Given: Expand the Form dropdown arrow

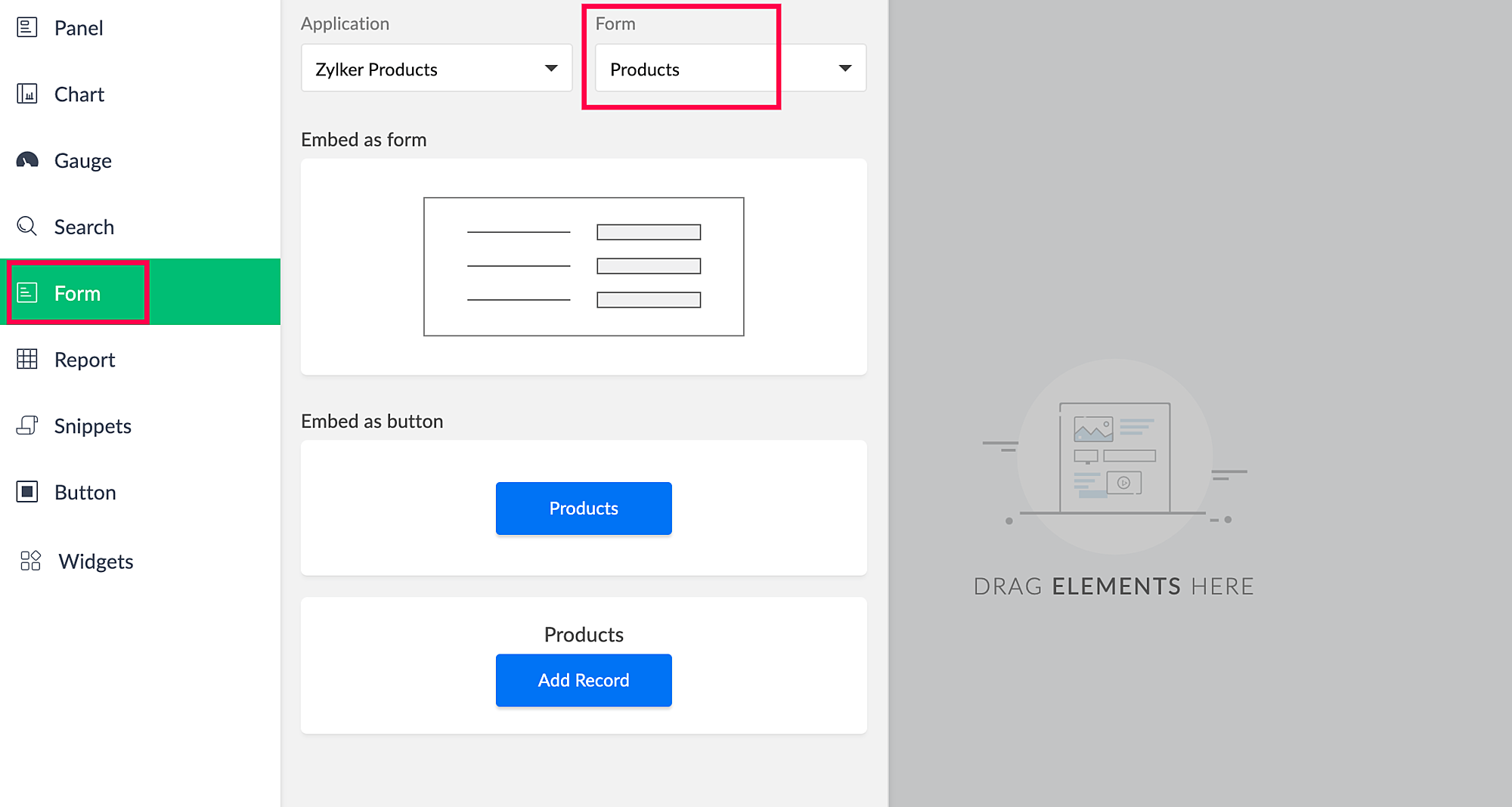Looking at the screenshot, I should 845,68.
